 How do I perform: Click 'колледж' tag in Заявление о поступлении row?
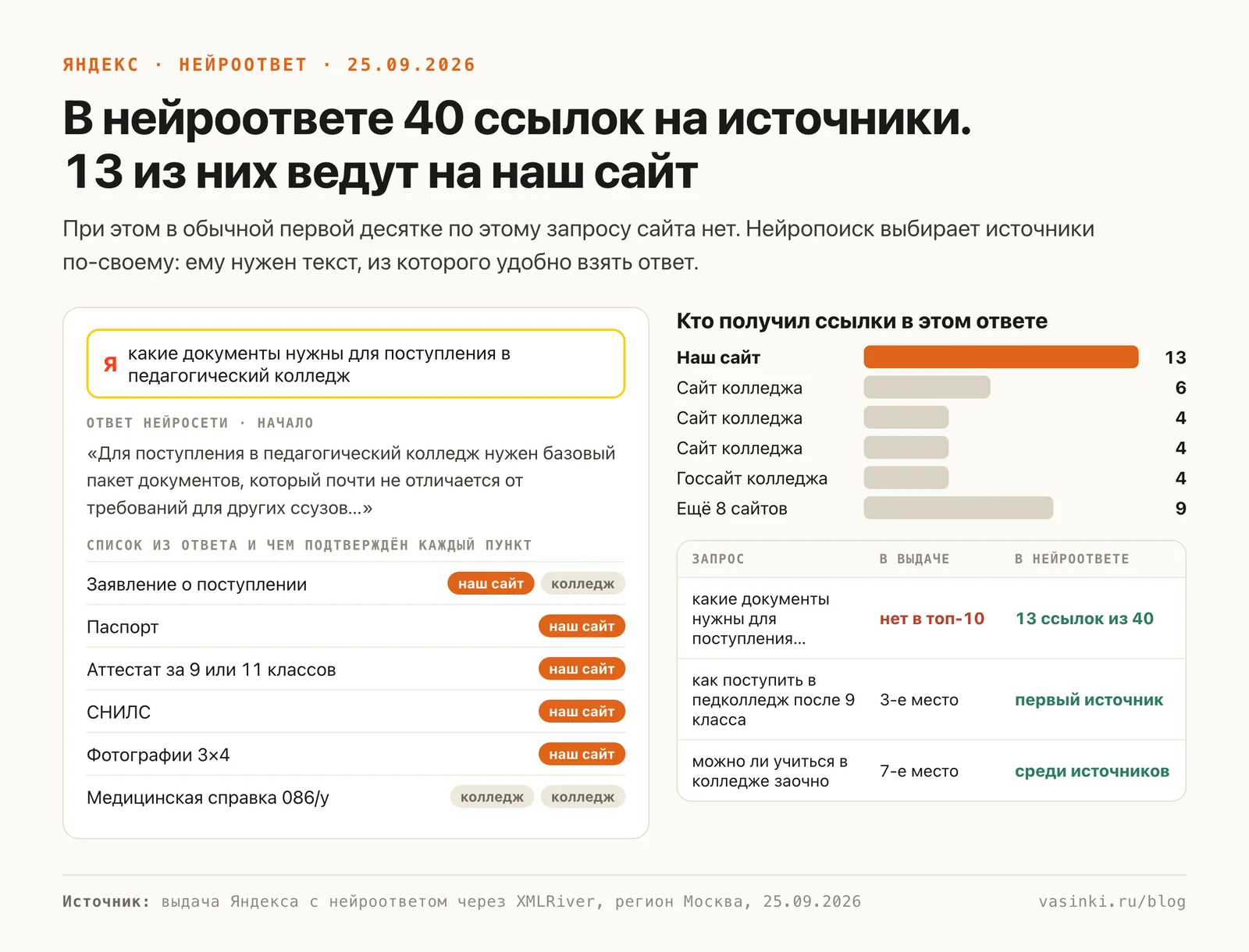coord(583,584)
